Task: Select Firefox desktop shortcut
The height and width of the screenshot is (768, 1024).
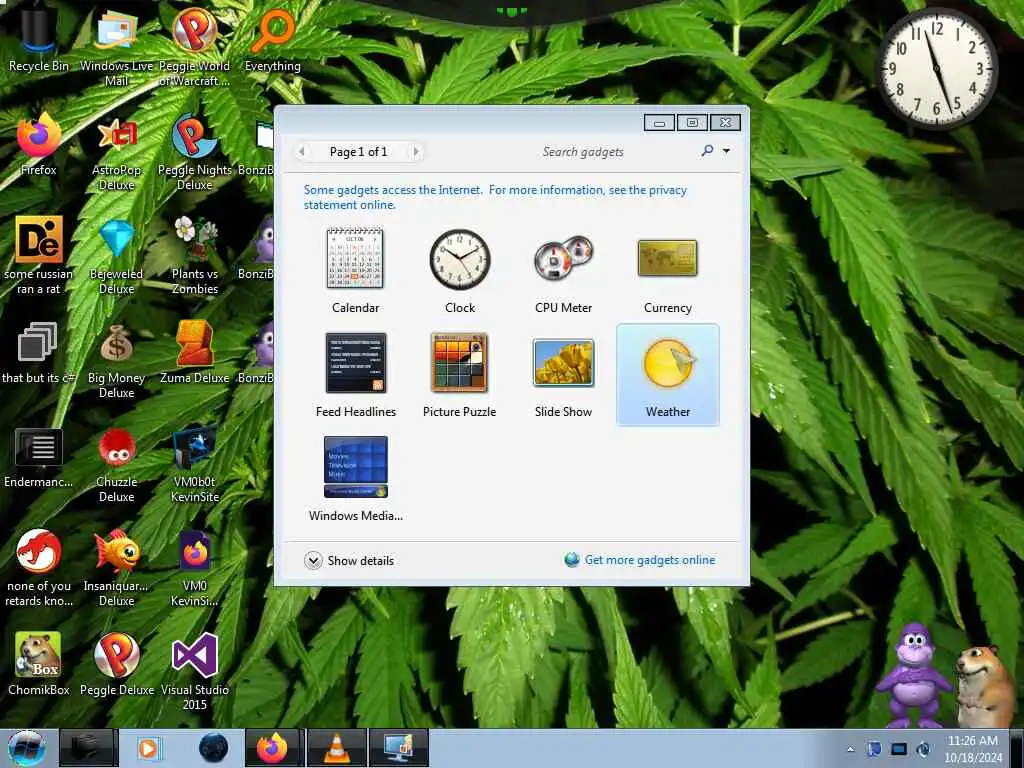Action: (39, 144)
